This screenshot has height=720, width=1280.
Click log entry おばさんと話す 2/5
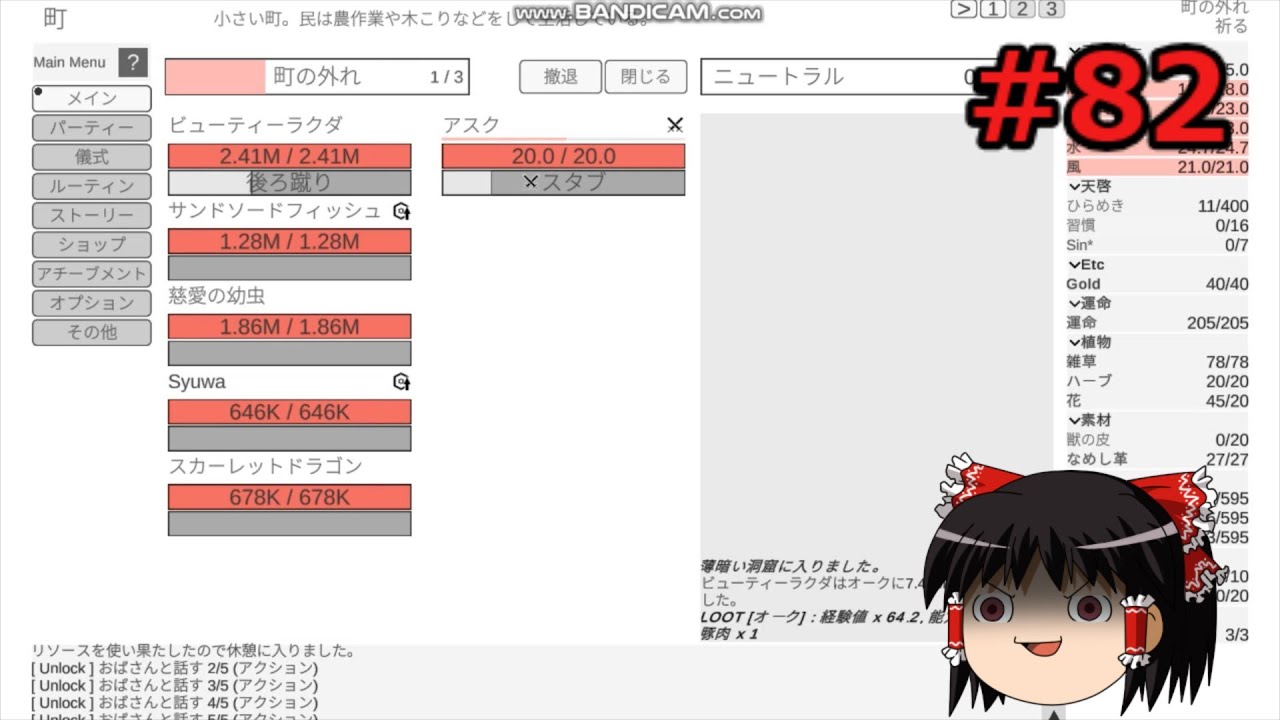[x=175, y=668]
